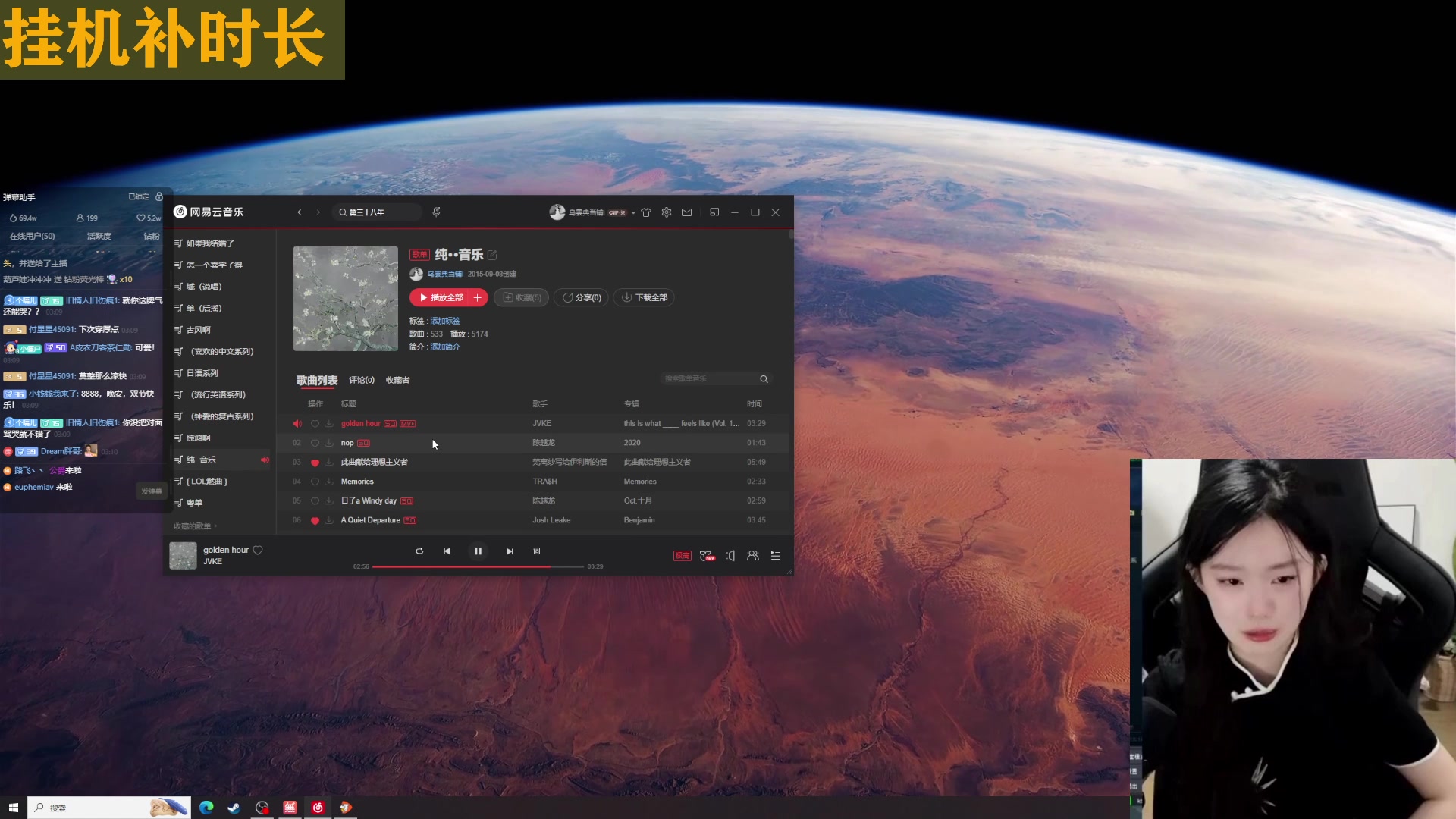Click the 收藏(5) button
This screenshot has width=1456, height=819.
click(x=522, y=298)
